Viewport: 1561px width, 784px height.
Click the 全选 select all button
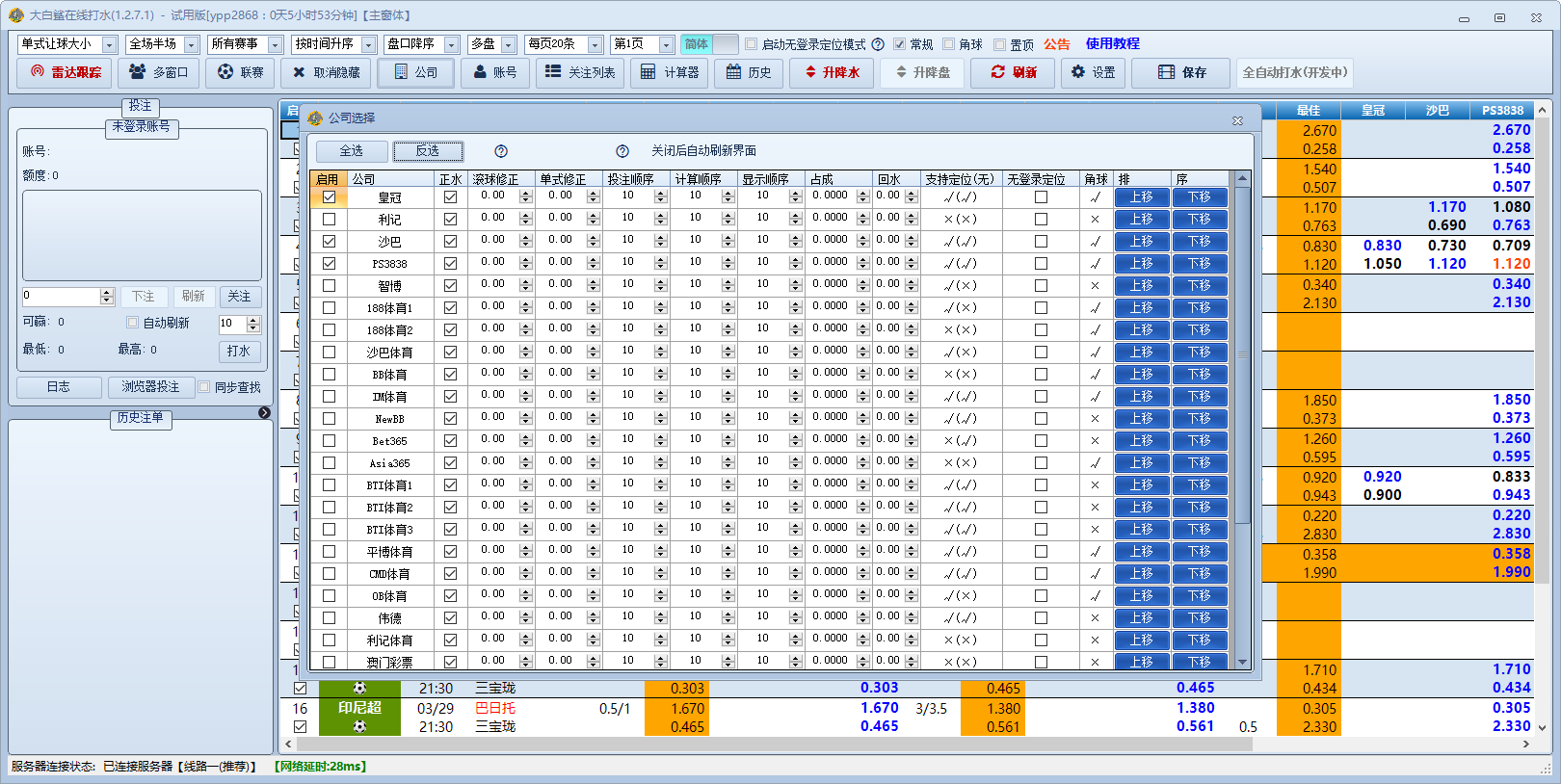(x=351, y=151)
